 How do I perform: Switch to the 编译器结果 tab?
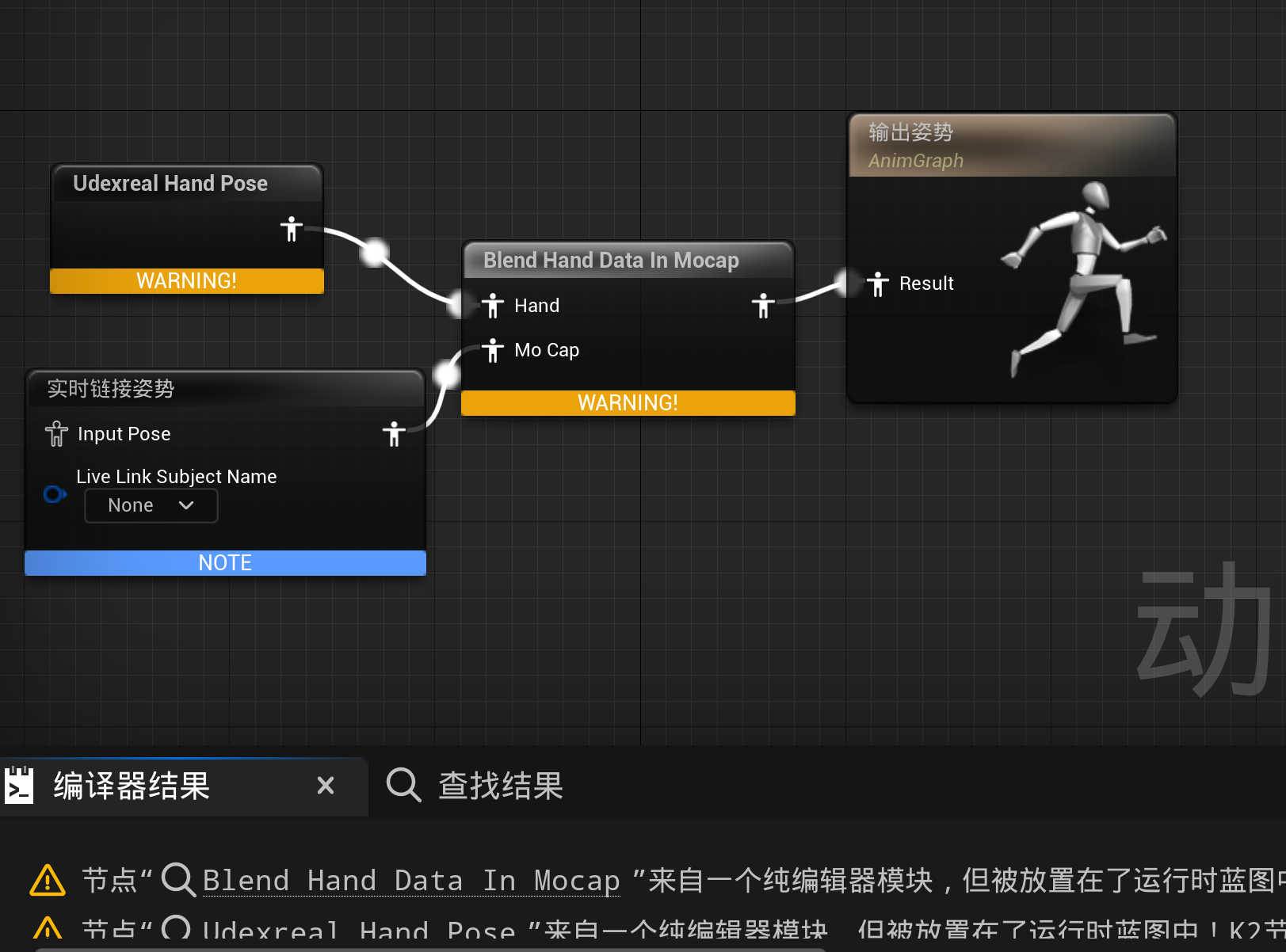tap(132, 786)
